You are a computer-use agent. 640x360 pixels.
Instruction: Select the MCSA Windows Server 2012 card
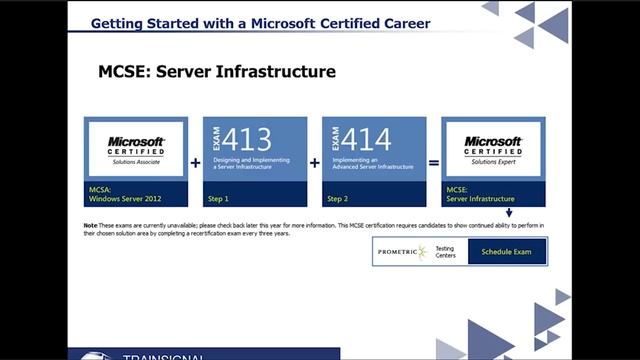coord(136,162)
